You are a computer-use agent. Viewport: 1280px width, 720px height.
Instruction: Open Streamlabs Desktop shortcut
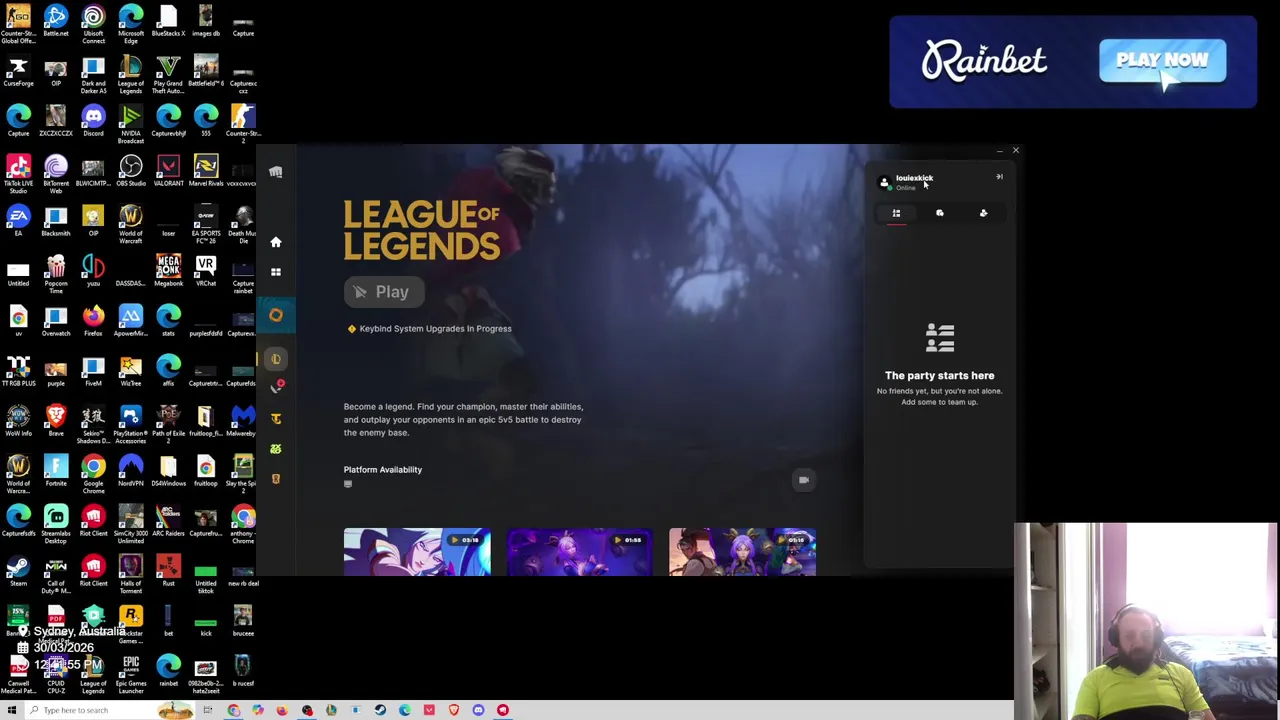click(56, 524)
